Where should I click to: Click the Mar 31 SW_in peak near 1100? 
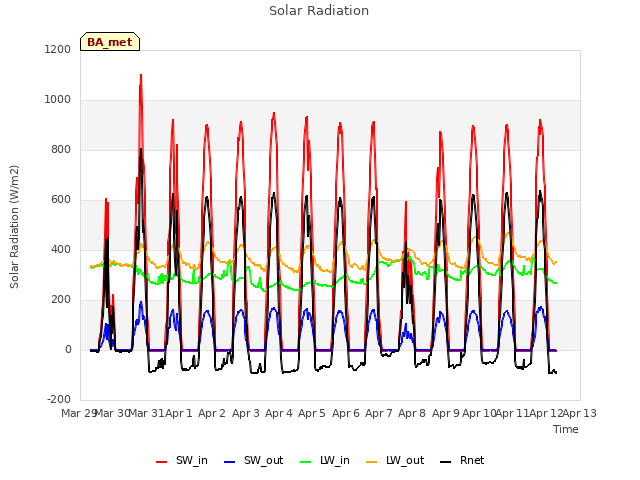point(141,76)
